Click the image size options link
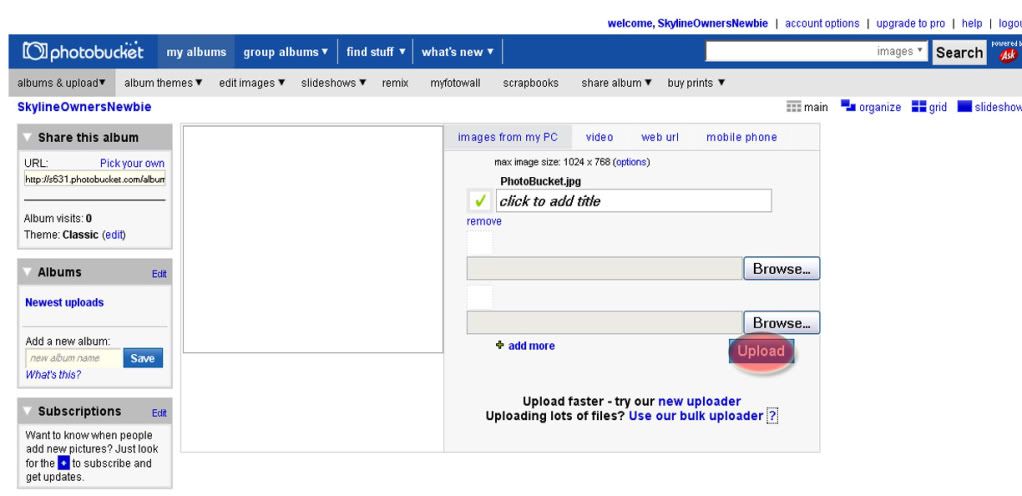This screenshot has height=496, width=1022. (631, 162)
